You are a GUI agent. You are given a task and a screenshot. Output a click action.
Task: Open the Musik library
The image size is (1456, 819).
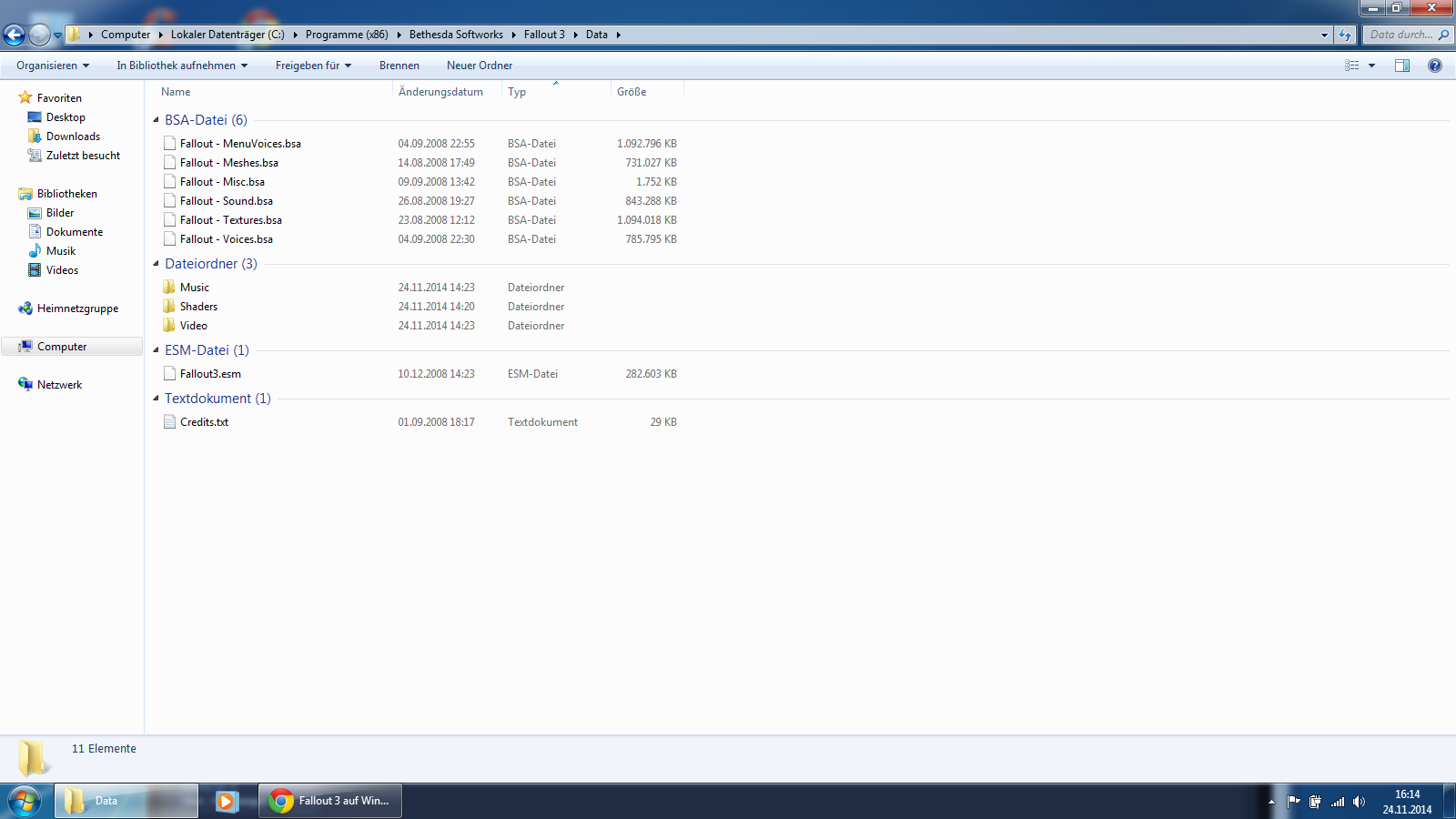click(x=61, y=251)
